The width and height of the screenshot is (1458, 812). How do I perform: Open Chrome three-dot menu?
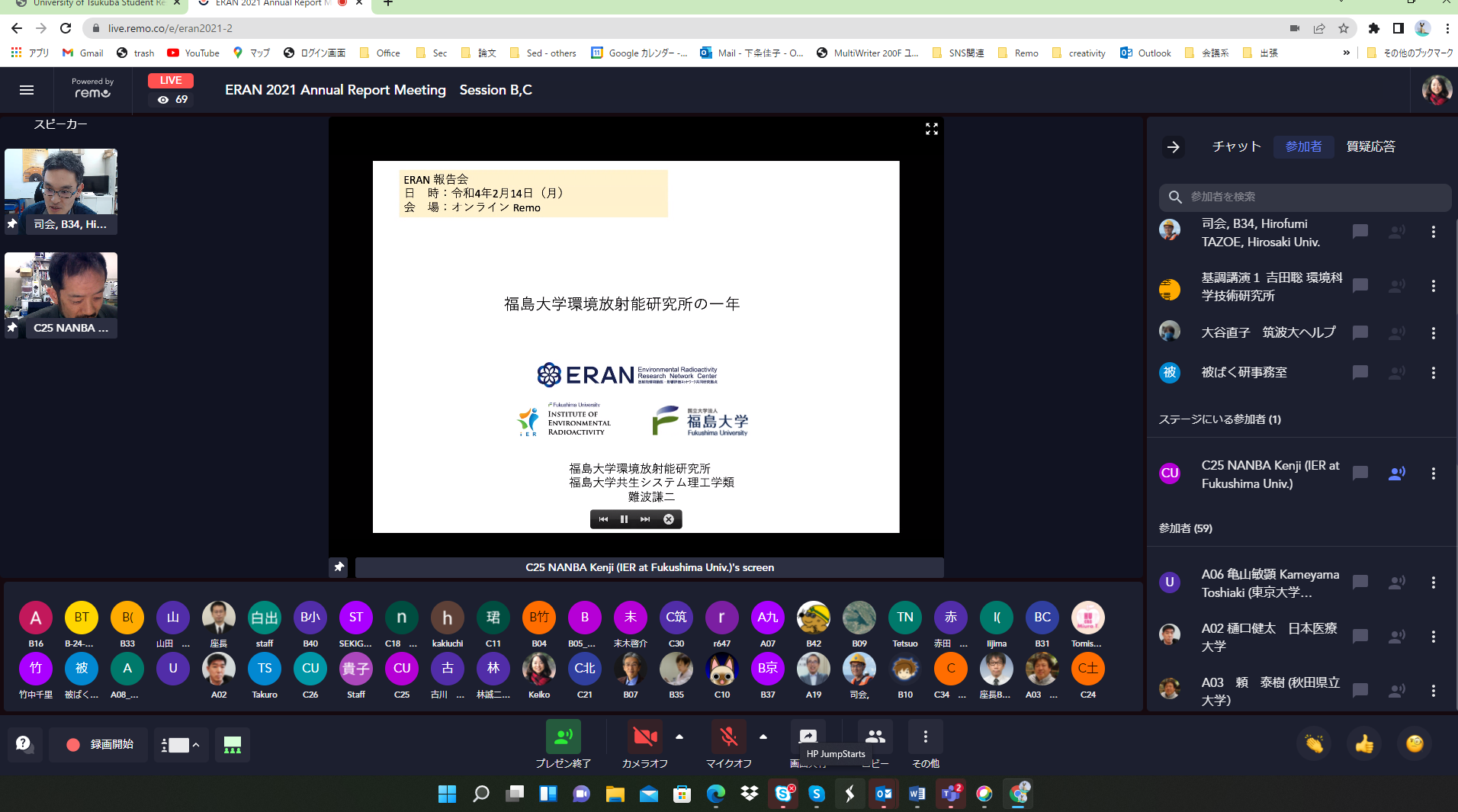click(x=1447, y=28)
